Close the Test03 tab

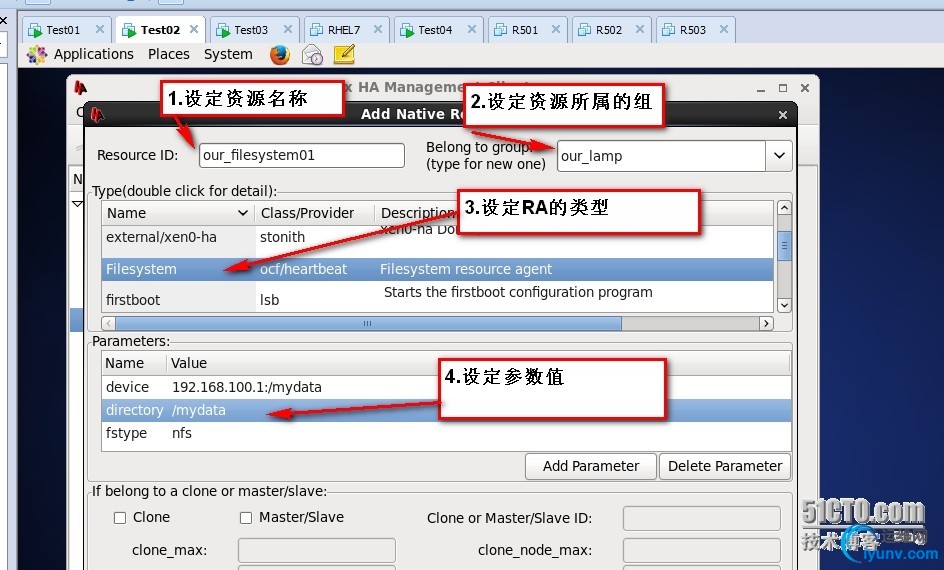288,29
